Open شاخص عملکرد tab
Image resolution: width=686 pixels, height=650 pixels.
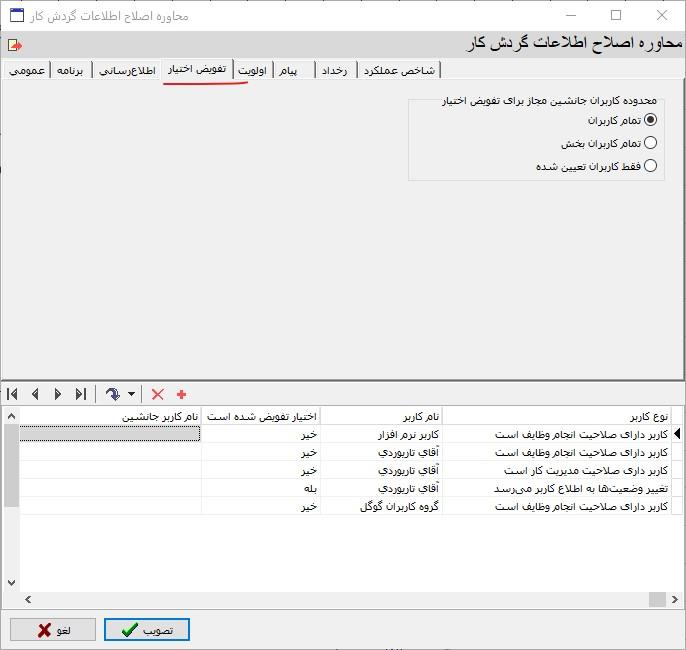pyautogui.click(x=399, y=70)
